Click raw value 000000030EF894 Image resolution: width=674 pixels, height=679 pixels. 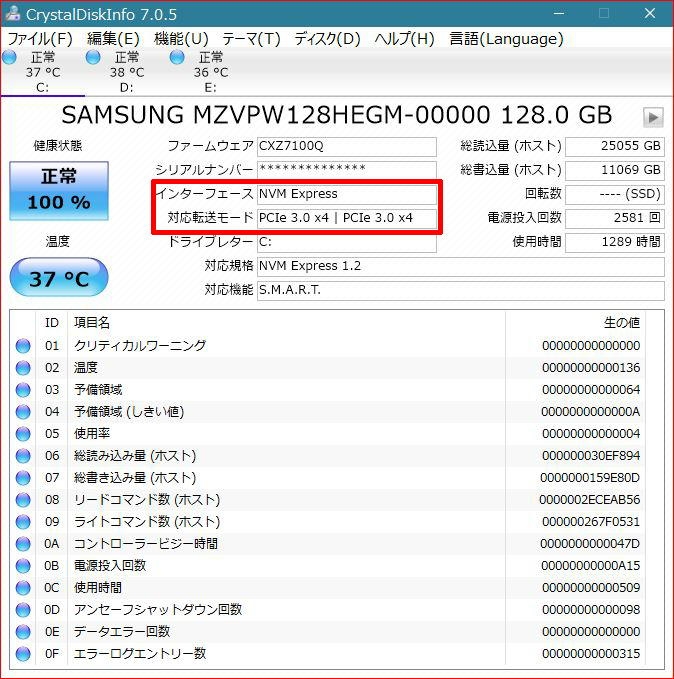(x=591, y=456)
